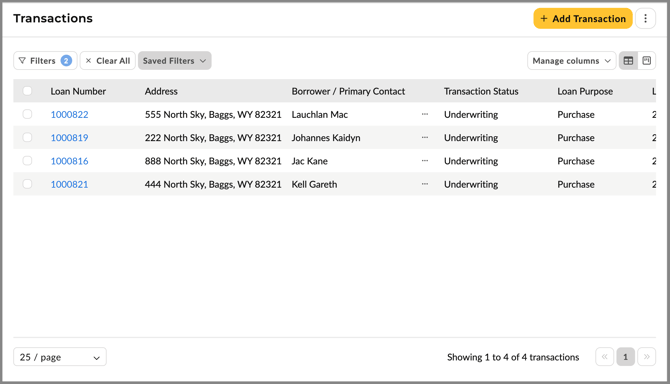Click borrower name Jac Kane
The height and width of the screenshot is (384, 670).
(x=310, y=161)
